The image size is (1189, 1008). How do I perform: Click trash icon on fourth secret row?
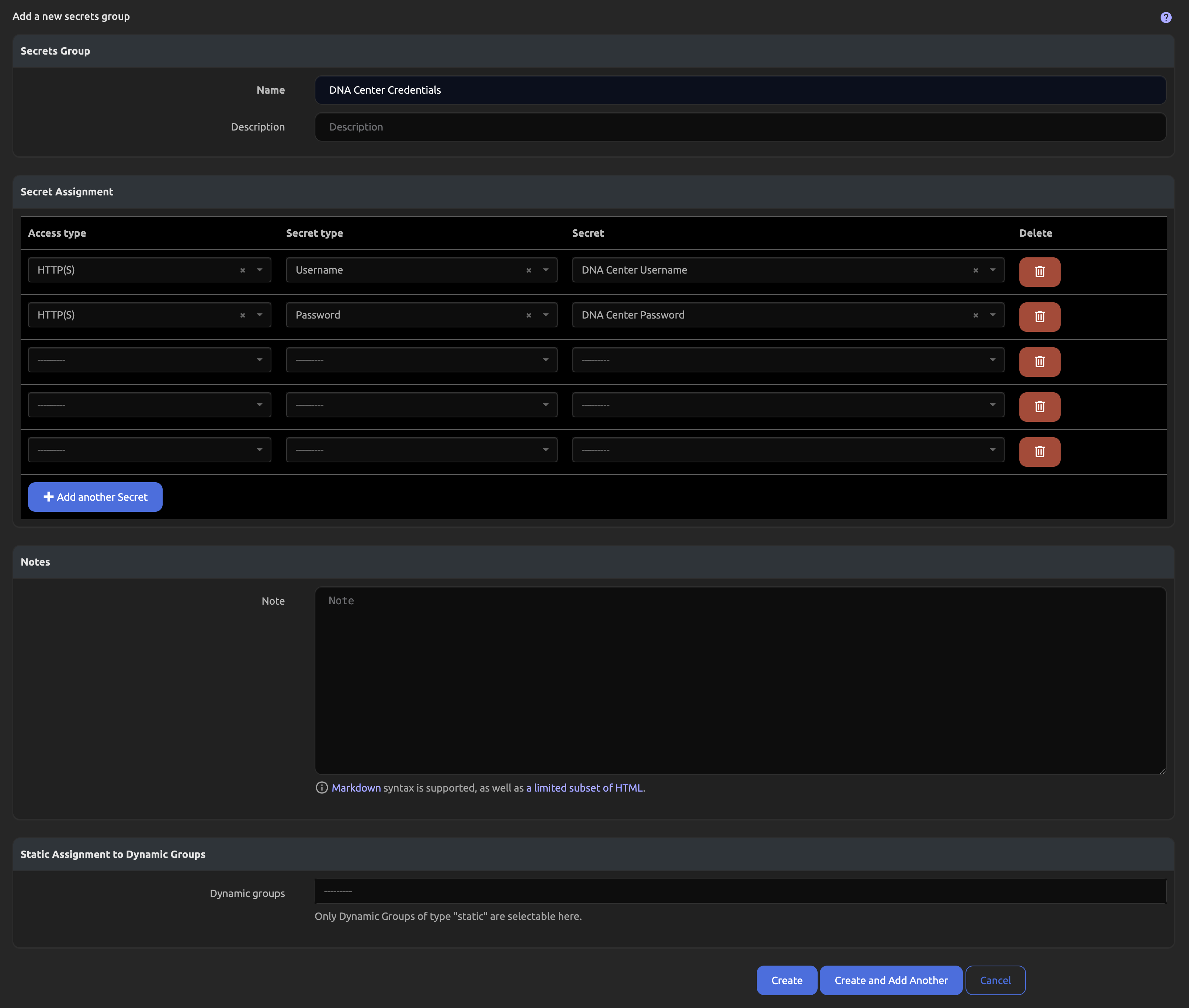tap(1039, 407)
